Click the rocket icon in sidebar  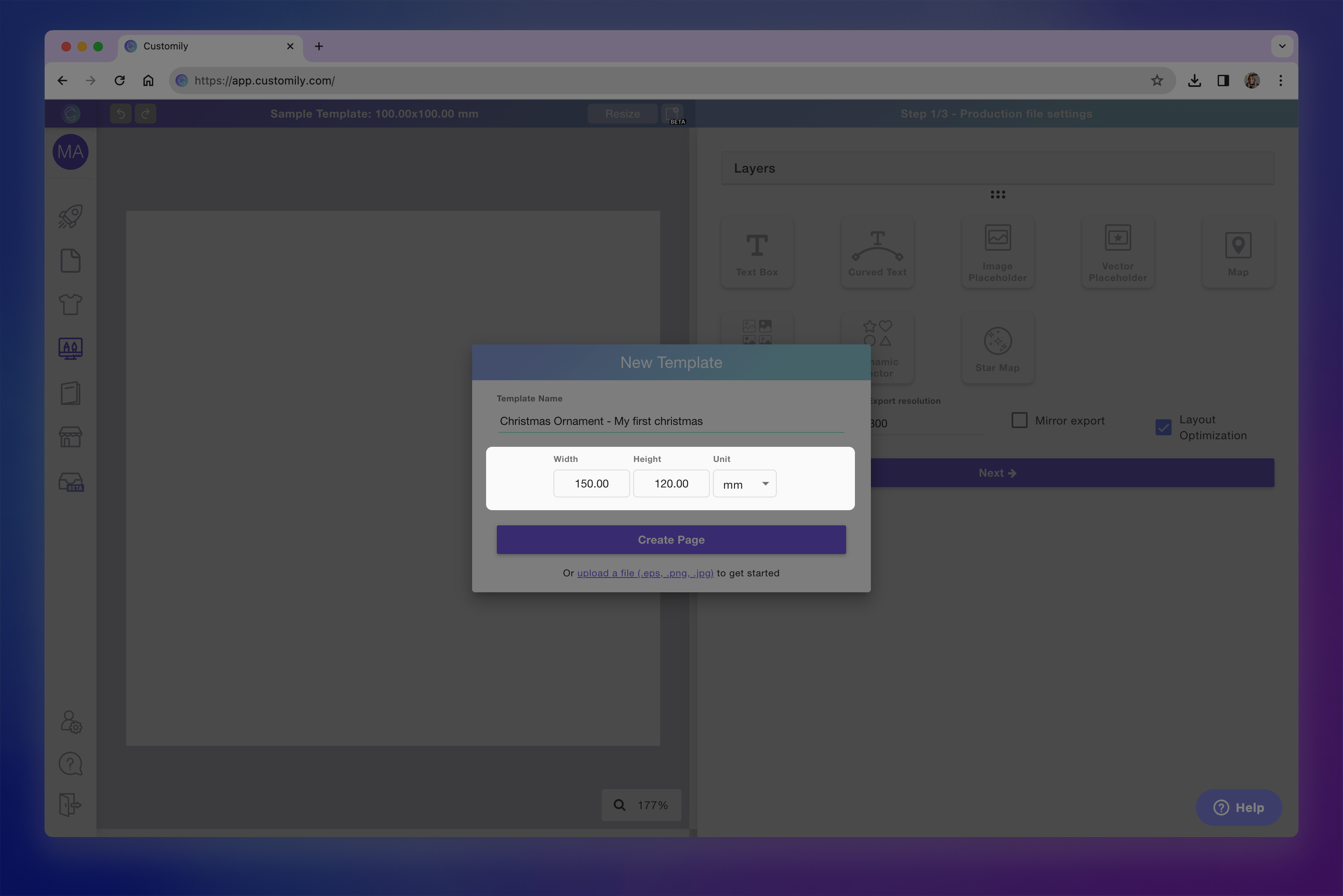[70, 216]
